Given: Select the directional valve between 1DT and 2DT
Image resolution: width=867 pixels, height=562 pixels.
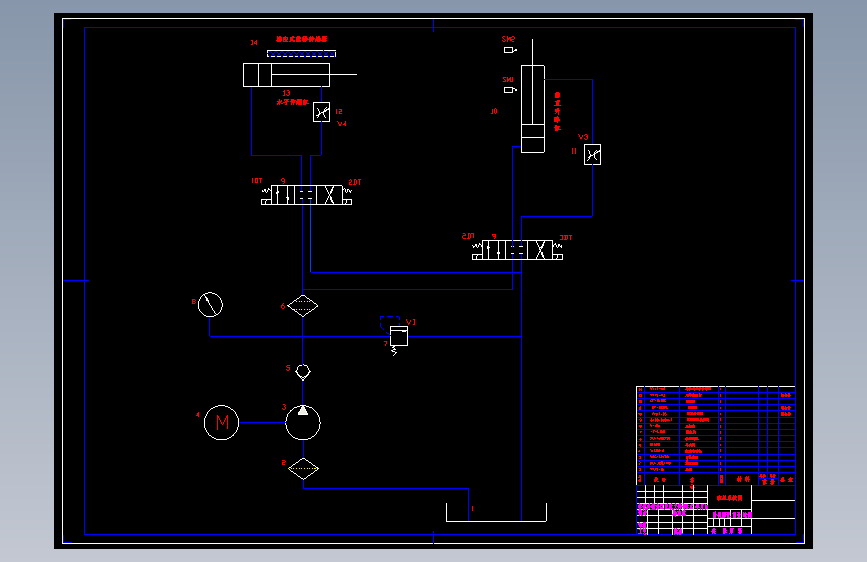Looking at the screenshot, I should [x=306, y=195].
